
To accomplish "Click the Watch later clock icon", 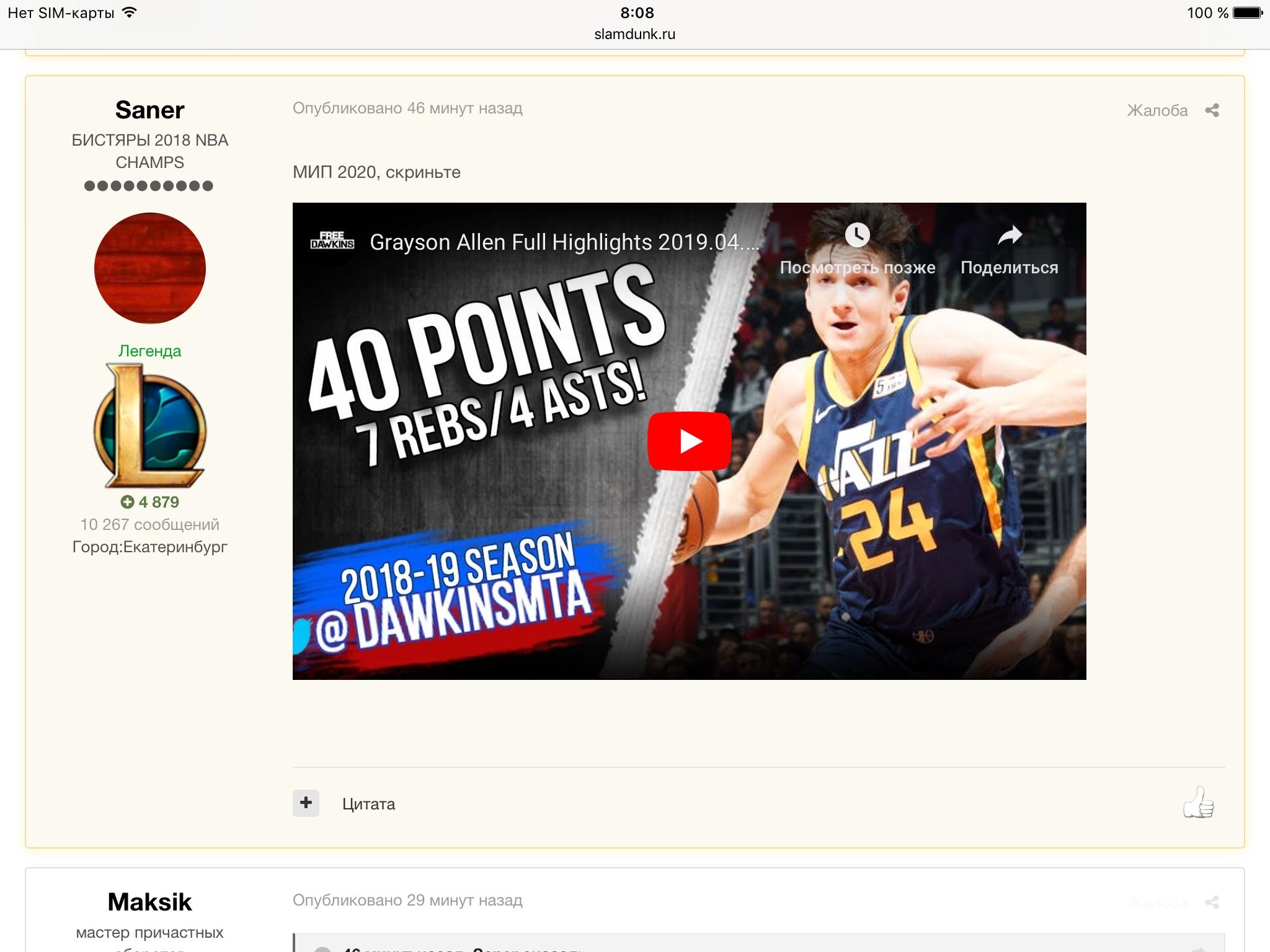I will [857, 235].
